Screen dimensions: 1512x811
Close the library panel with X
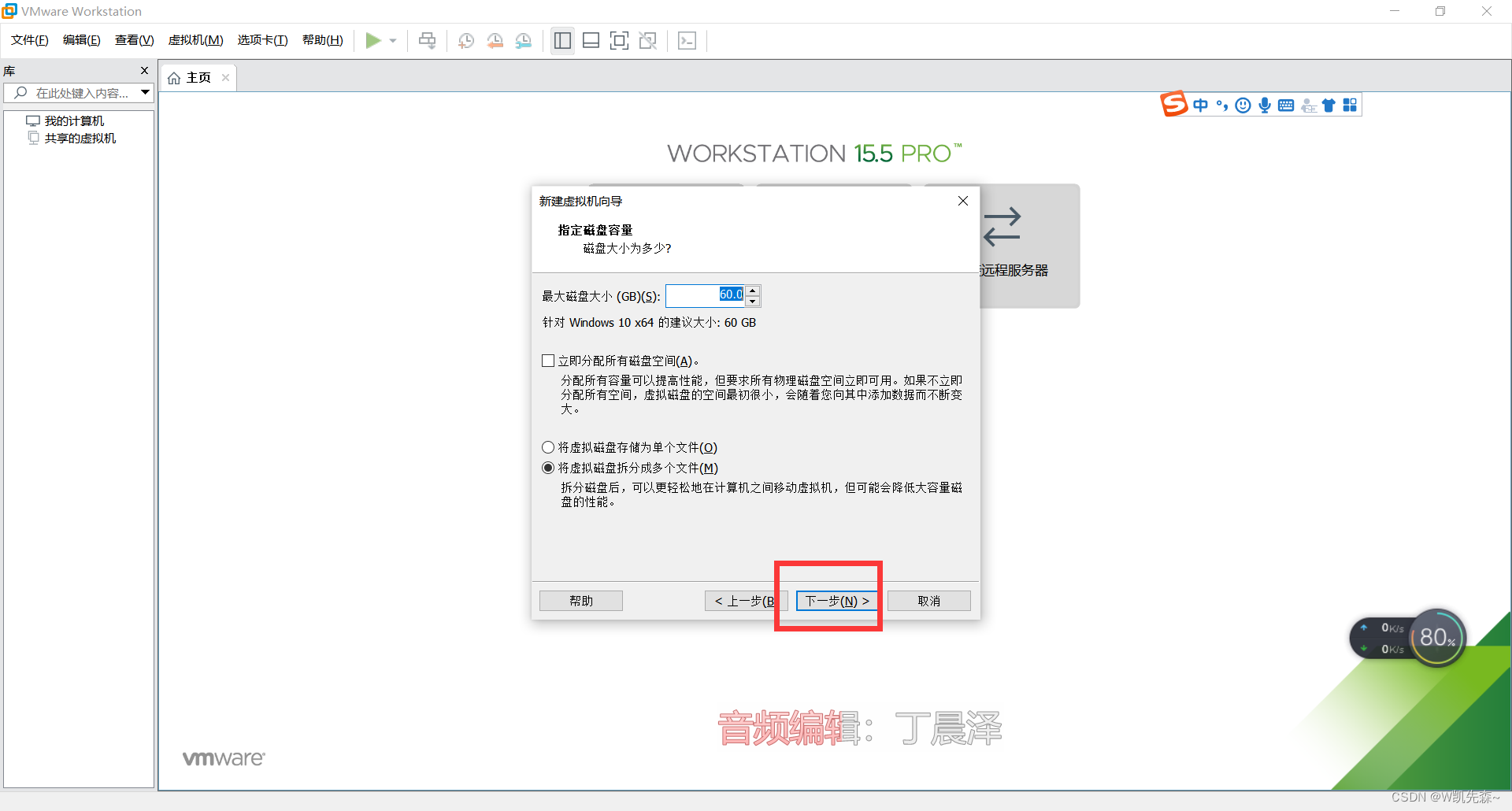pyautogui.click(x=145, y=71)
